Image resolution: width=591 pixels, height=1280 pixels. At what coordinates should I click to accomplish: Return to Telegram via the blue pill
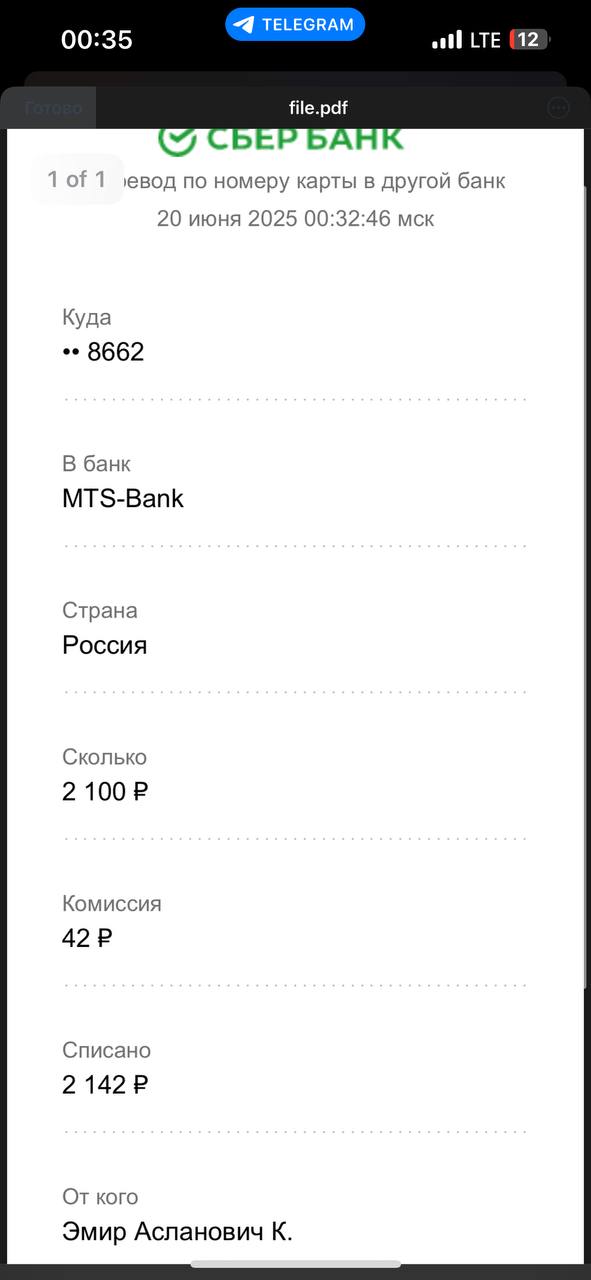[295, 25]
